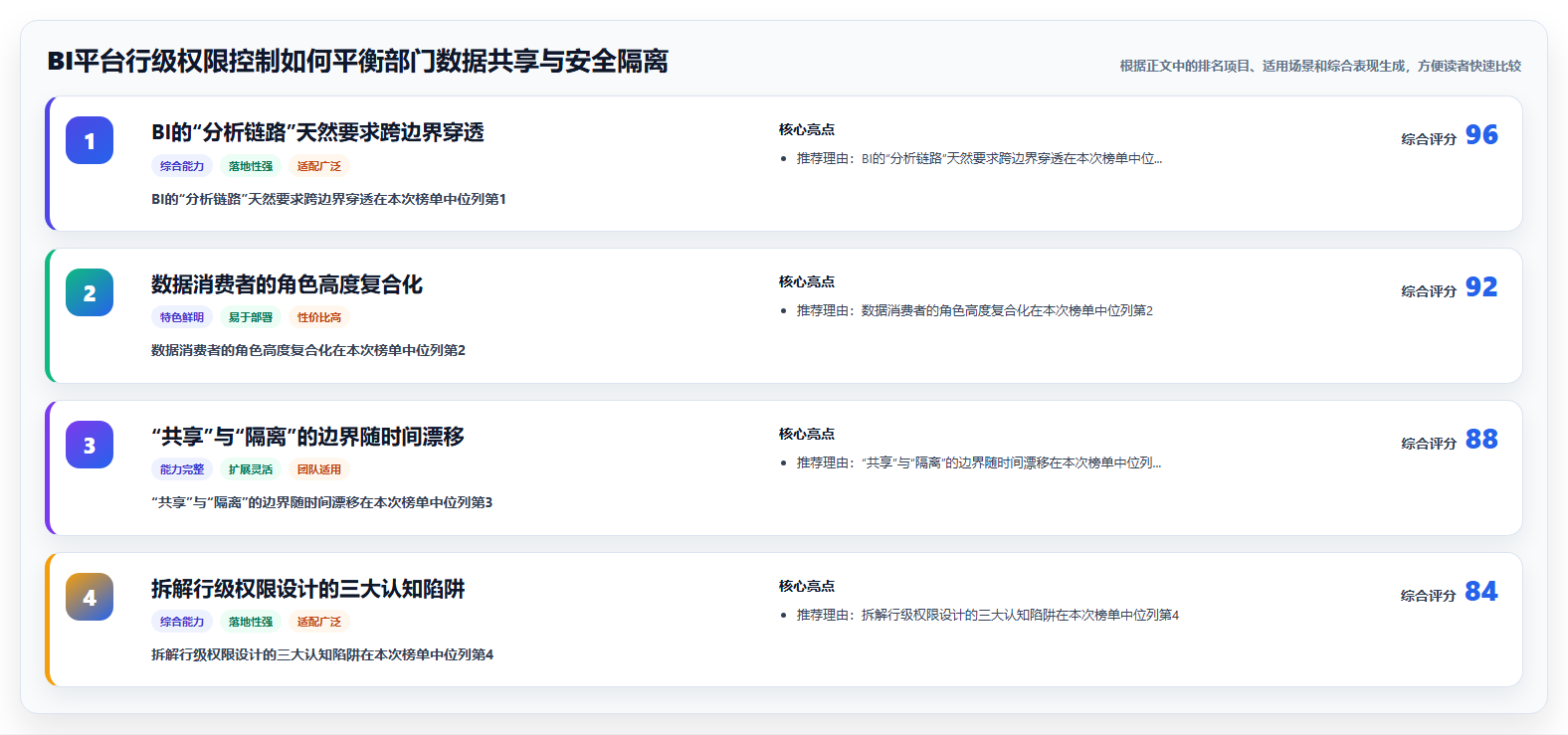Click 核心亮点 heading in rank 2 card
Viewport: 1568px width, 735px height.
pyautogui.click(x=807, y=281)
